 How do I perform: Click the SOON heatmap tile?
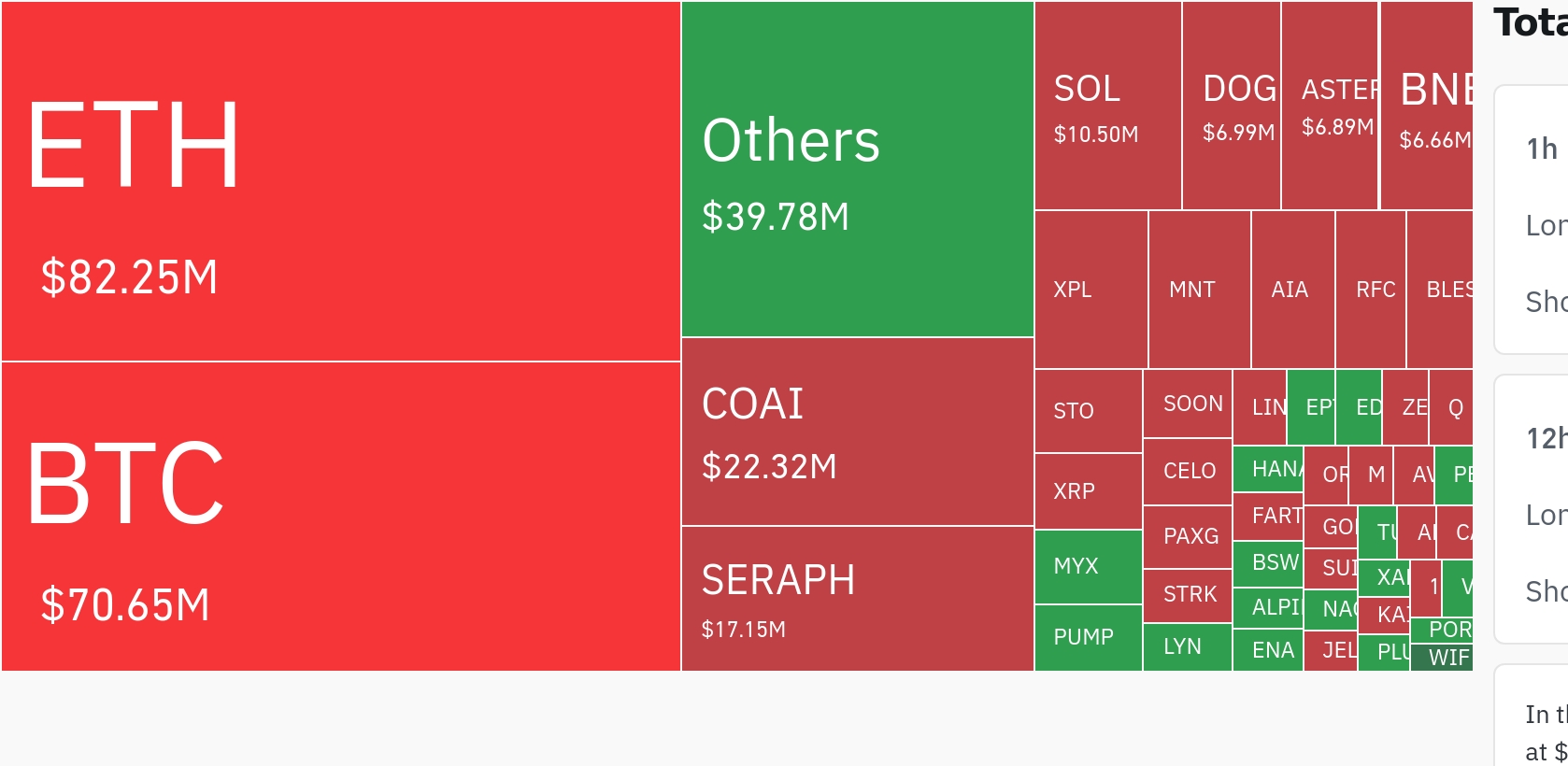(1188, 404)
